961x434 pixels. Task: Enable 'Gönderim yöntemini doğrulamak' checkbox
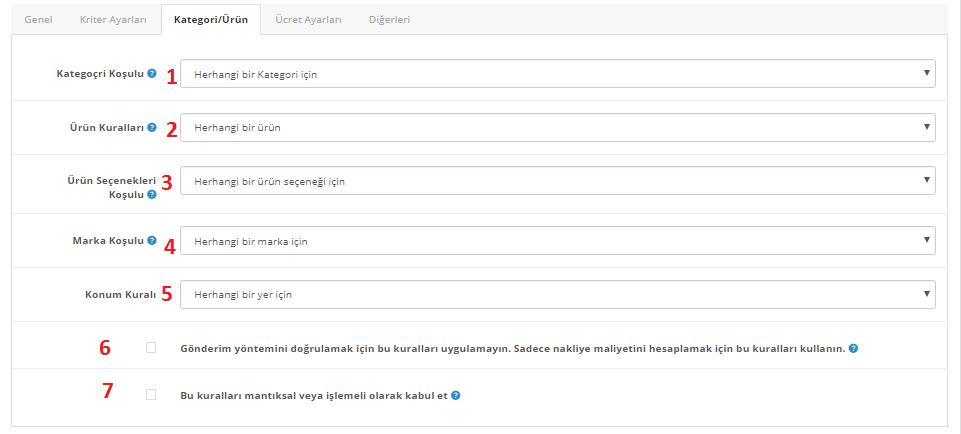click(151, 348)
